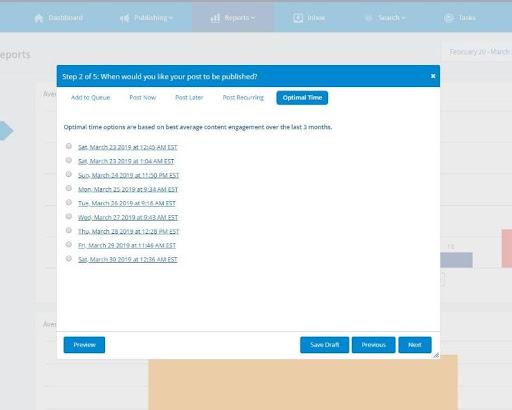This screenshot has height=410, width=512.
Task: Switch to the Add to Queue tab
Action: (90, 98)
